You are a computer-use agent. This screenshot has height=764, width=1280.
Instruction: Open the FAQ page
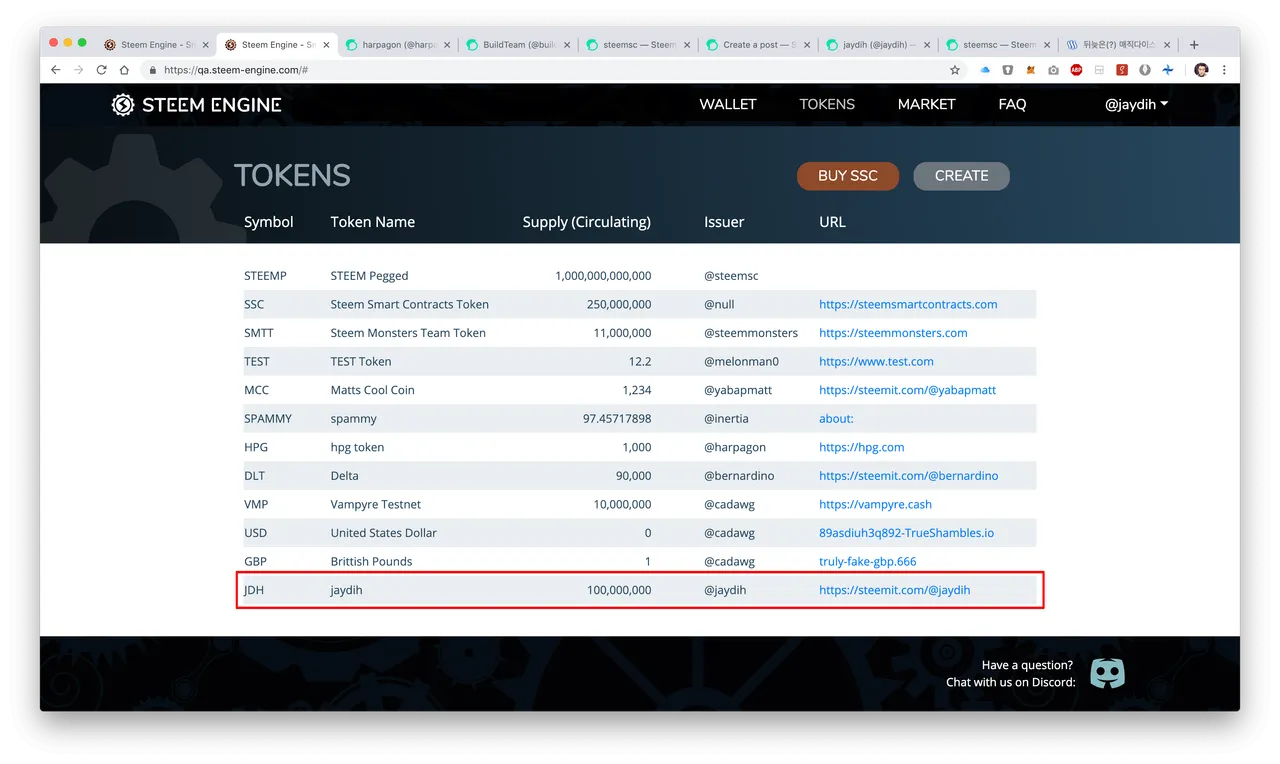[1012, 104]
